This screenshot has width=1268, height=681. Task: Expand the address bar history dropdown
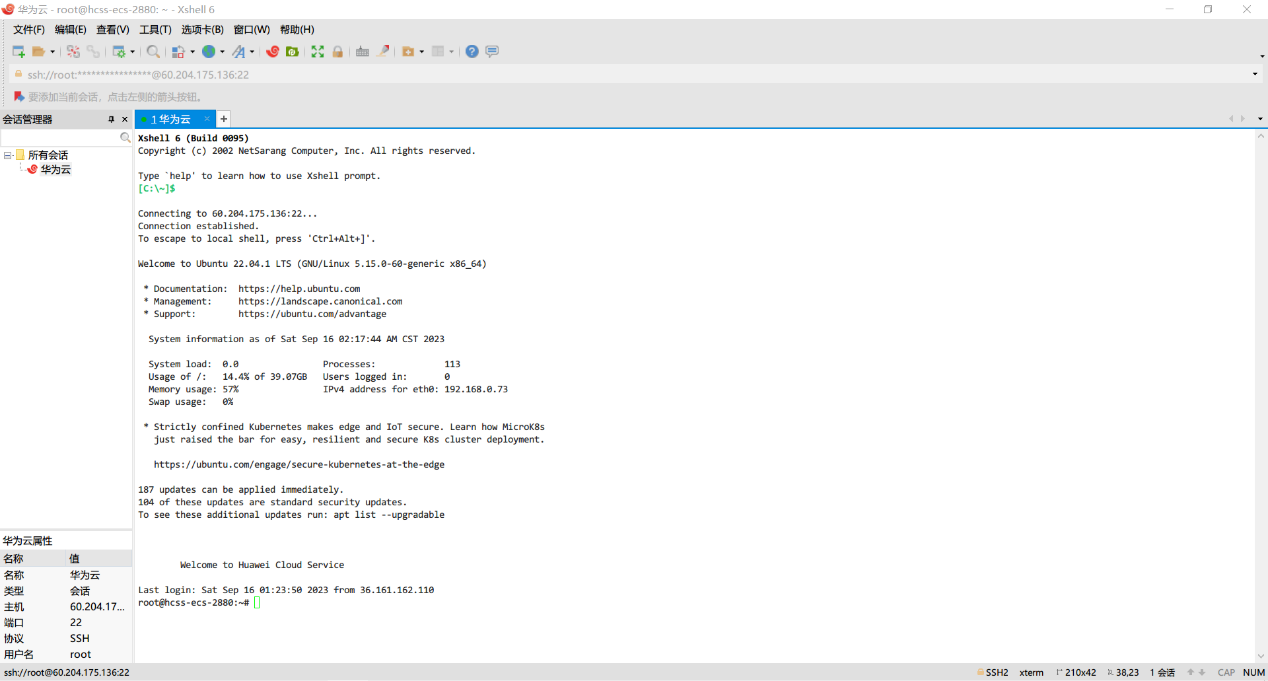click(x=1255, y=74)
